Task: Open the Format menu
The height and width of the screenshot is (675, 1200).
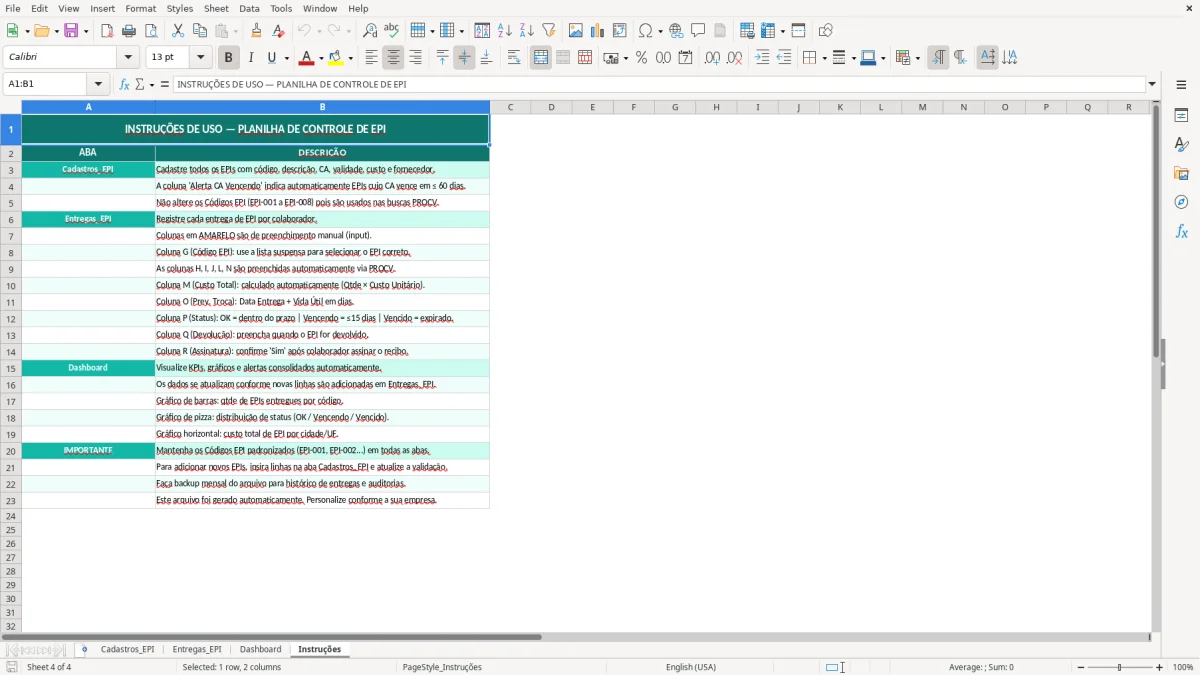Action: point(140,8)
